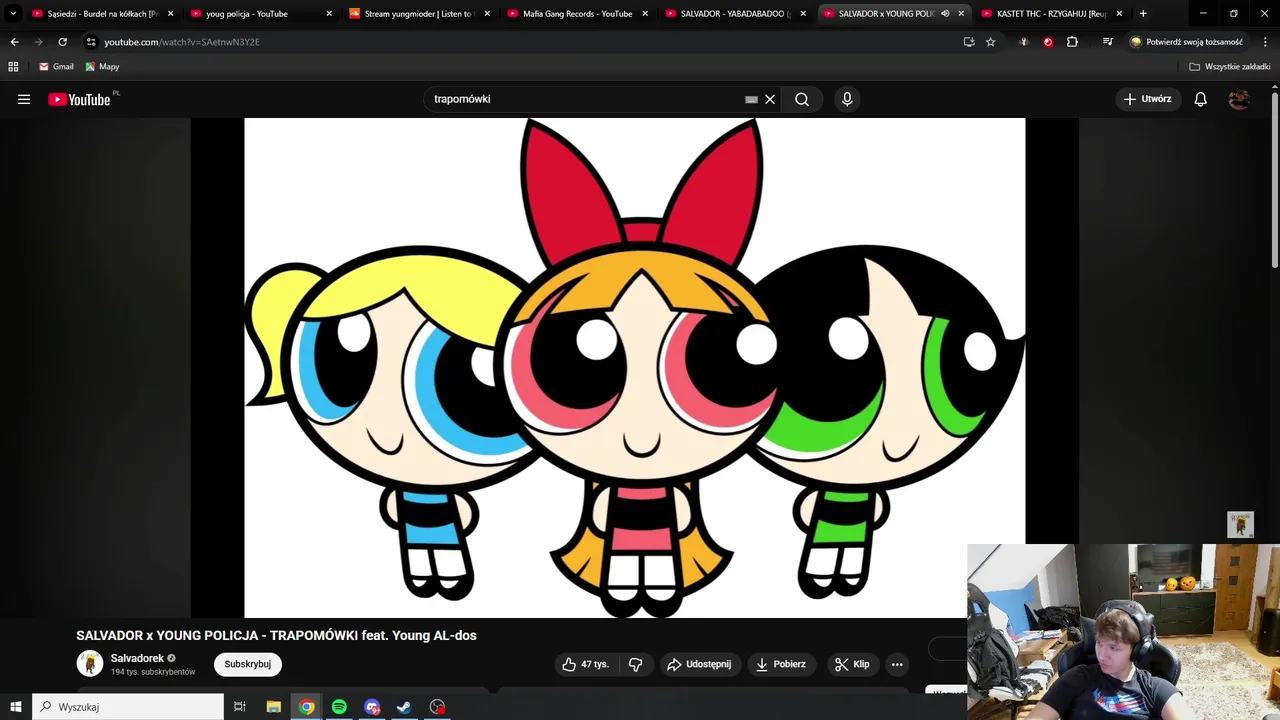
Task: Open Utwórz create menu
Action: pyautogui.click(x=1147, y=99)
